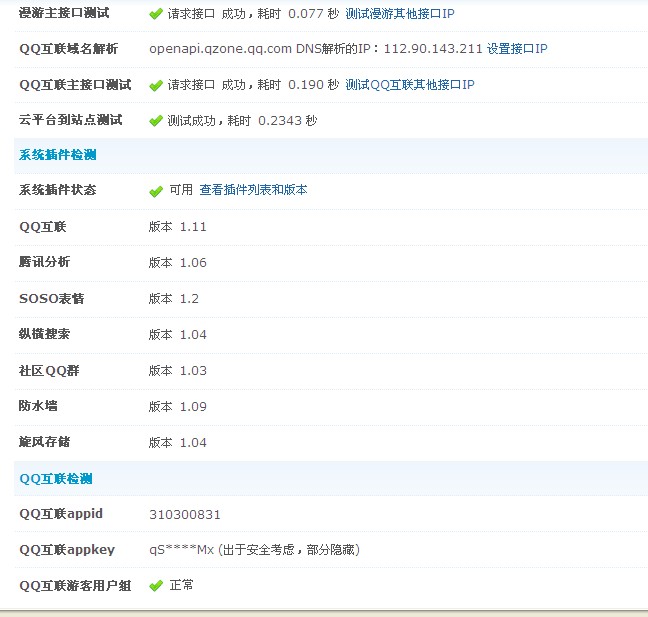Click green check icon in 漫游主接口测试 row
Screen dimensions: 648x617
156,14
